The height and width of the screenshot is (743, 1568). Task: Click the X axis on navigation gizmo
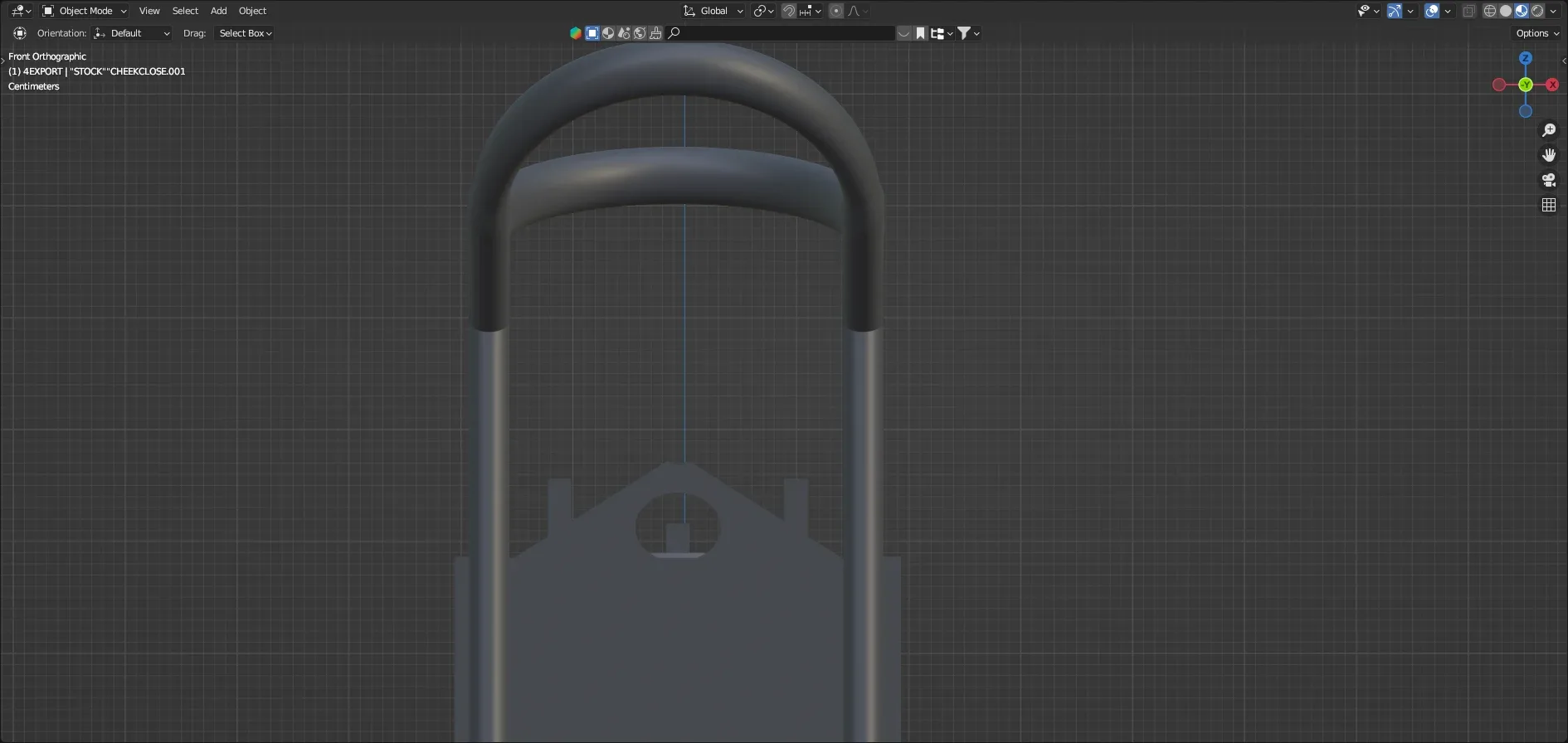pos(1552,85)
